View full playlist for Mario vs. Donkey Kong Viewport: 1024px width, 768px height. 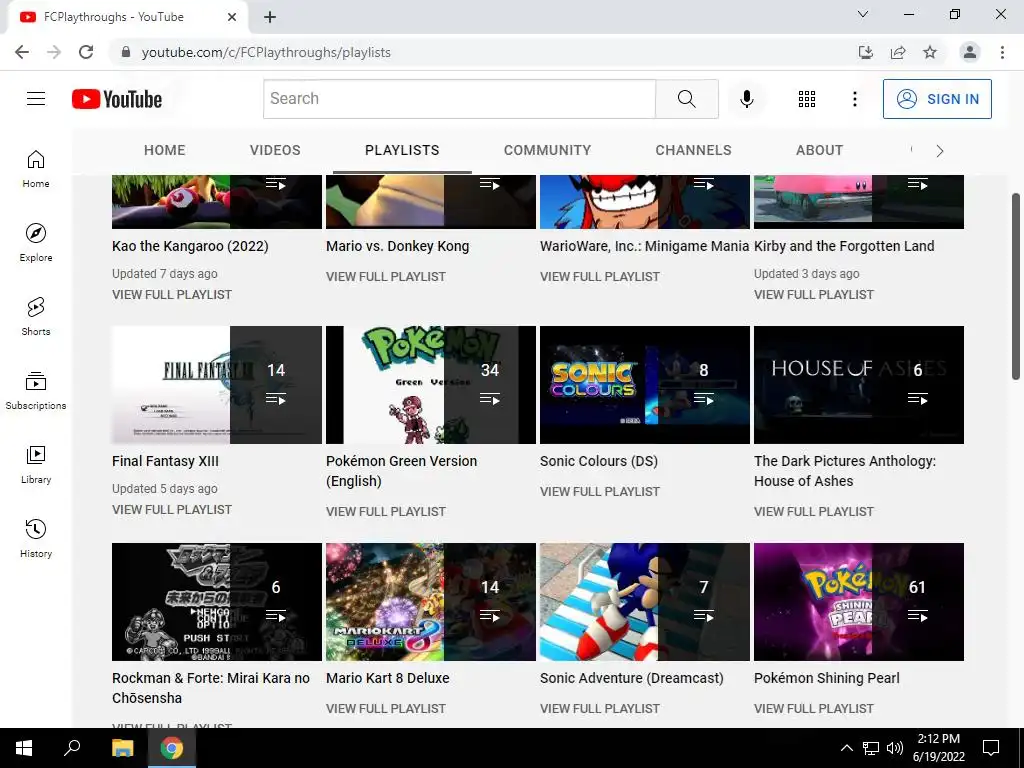click(x=386, y=276)
